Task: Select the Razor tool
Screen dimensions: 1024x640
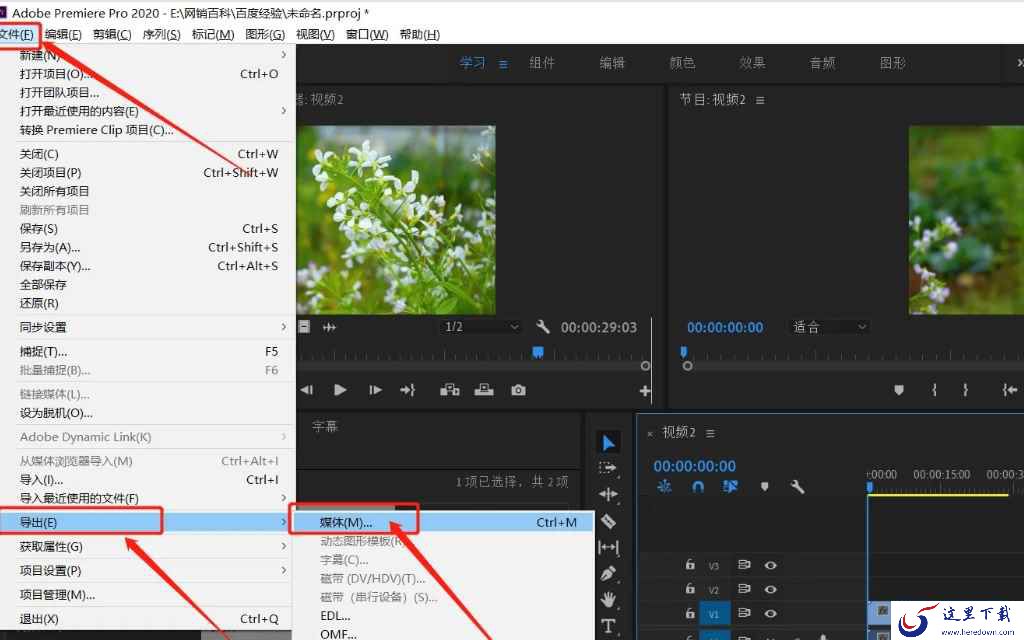Action: (x=608, y=521)
